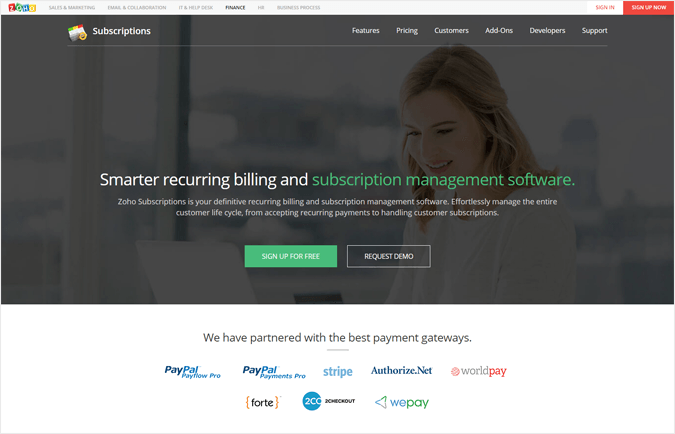675x434 pixels.
Task: Open the Add-Ons nav link
Action: point(499,31)
